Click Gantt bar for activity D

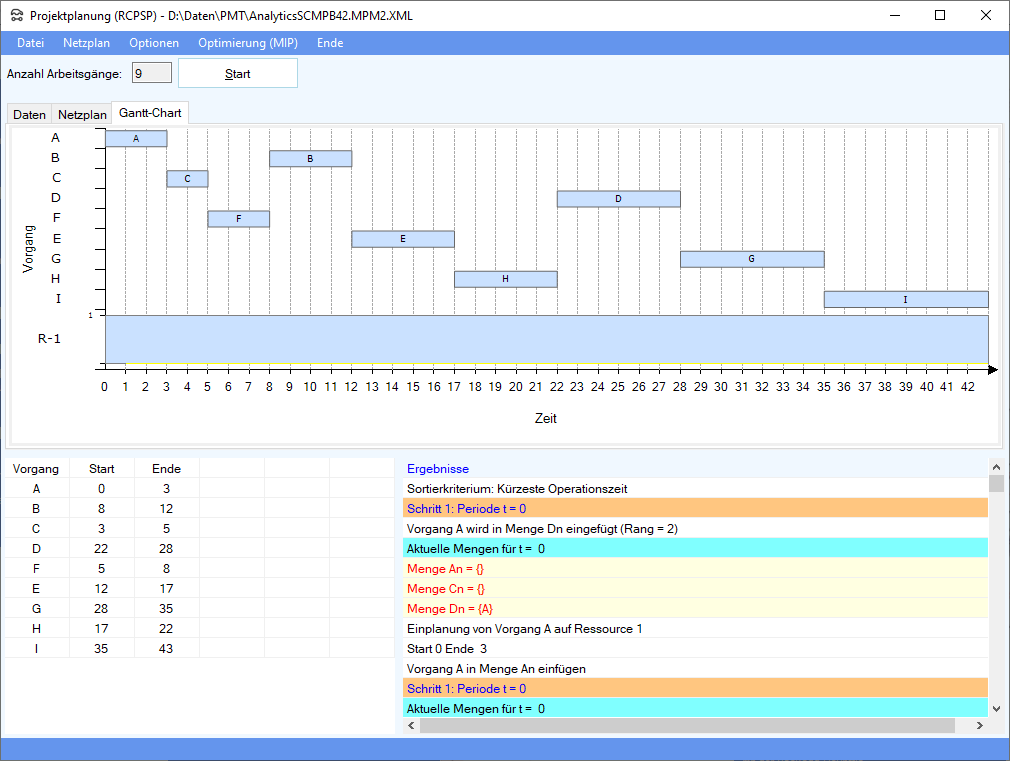tap(618, 199)
